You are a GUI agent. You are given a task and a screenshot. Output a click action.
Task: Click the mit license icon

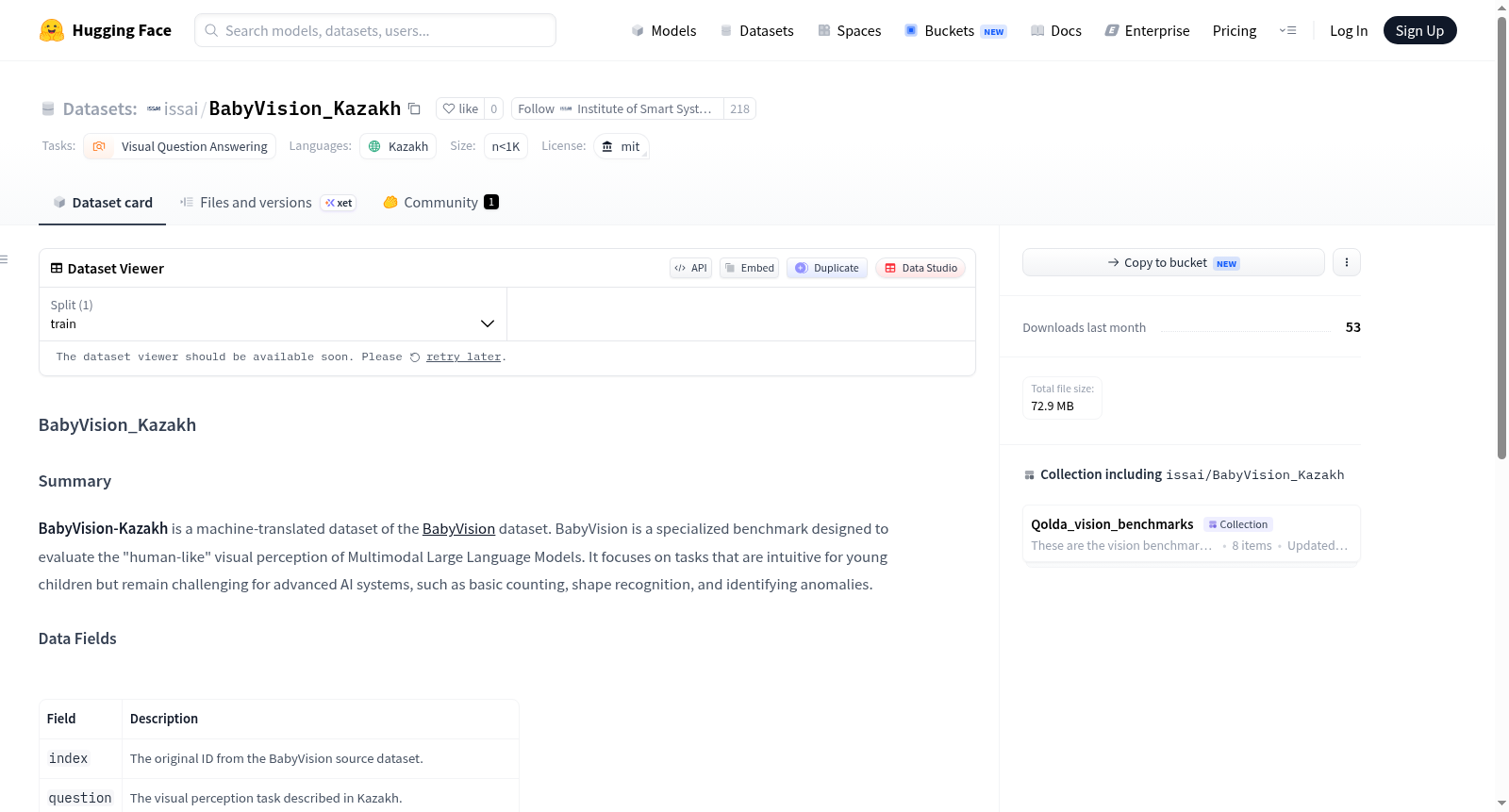[x=607, y=146]
